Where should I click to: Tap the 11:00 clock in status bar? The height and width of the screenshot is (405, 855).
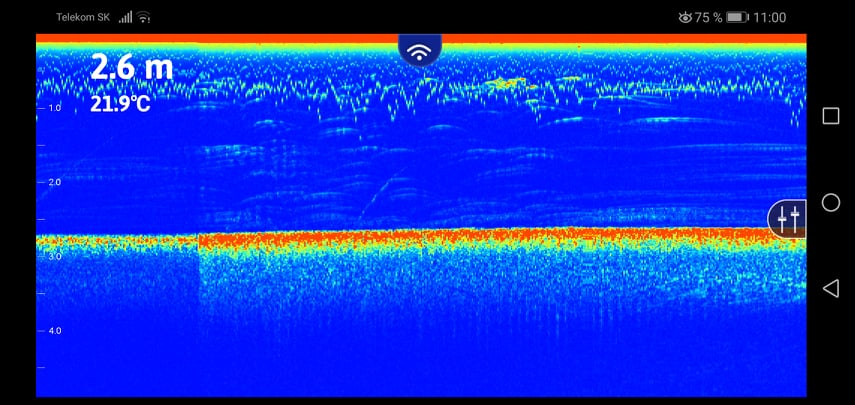coord(770,17)
